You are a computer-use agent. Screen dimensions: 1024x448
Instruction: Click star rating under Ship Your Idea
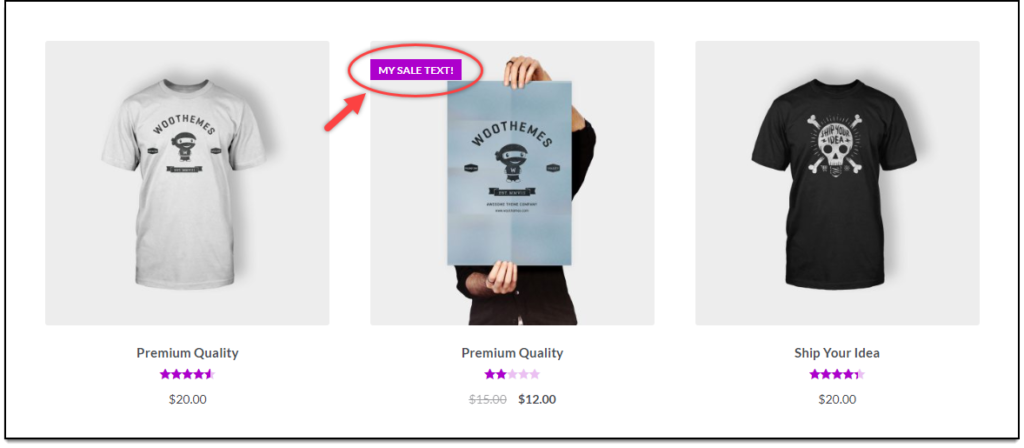point(837,374)
